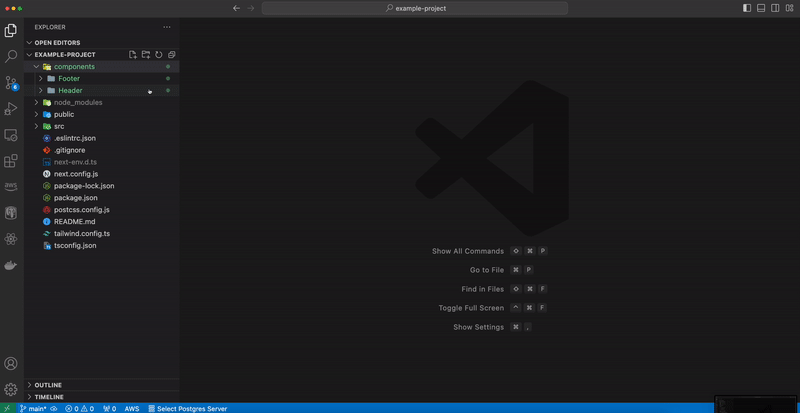The width and height of the screenshot is (800, 413).
Task: Toggle the primary side bar layout button
Action: 747,8
